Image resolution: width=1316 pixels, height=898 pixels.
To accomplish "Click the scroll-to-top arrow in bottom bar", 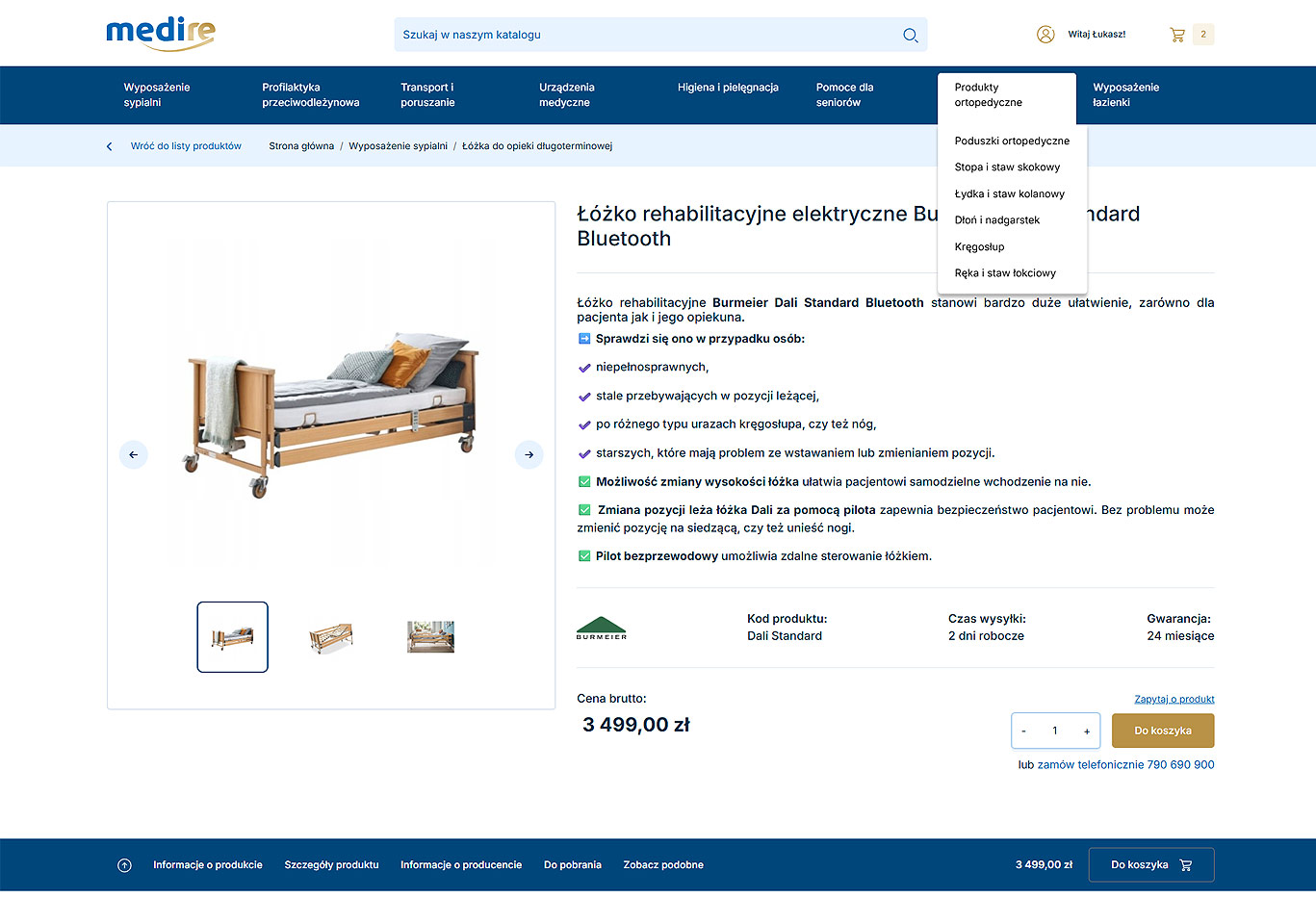I will (124, 865).
